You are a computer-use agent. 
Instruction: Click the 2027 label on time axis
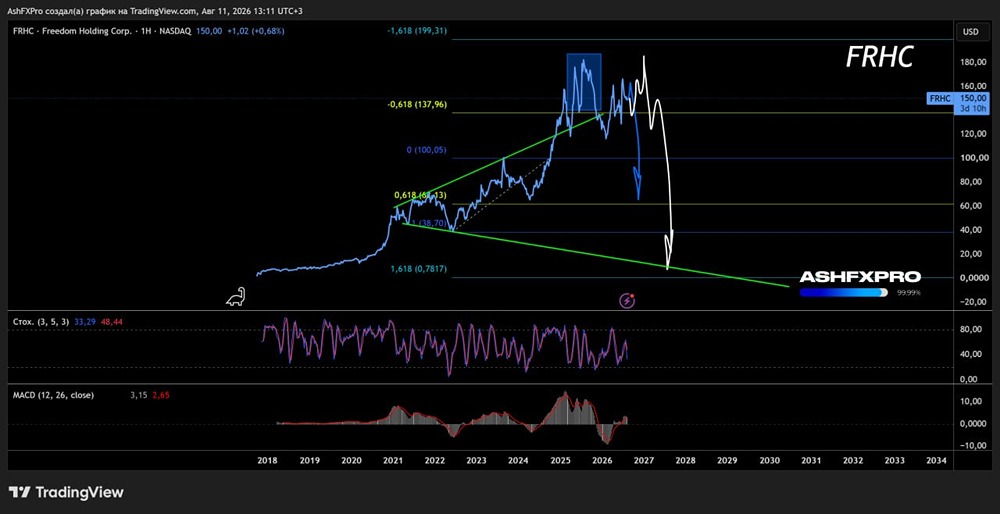click(644, 460)
